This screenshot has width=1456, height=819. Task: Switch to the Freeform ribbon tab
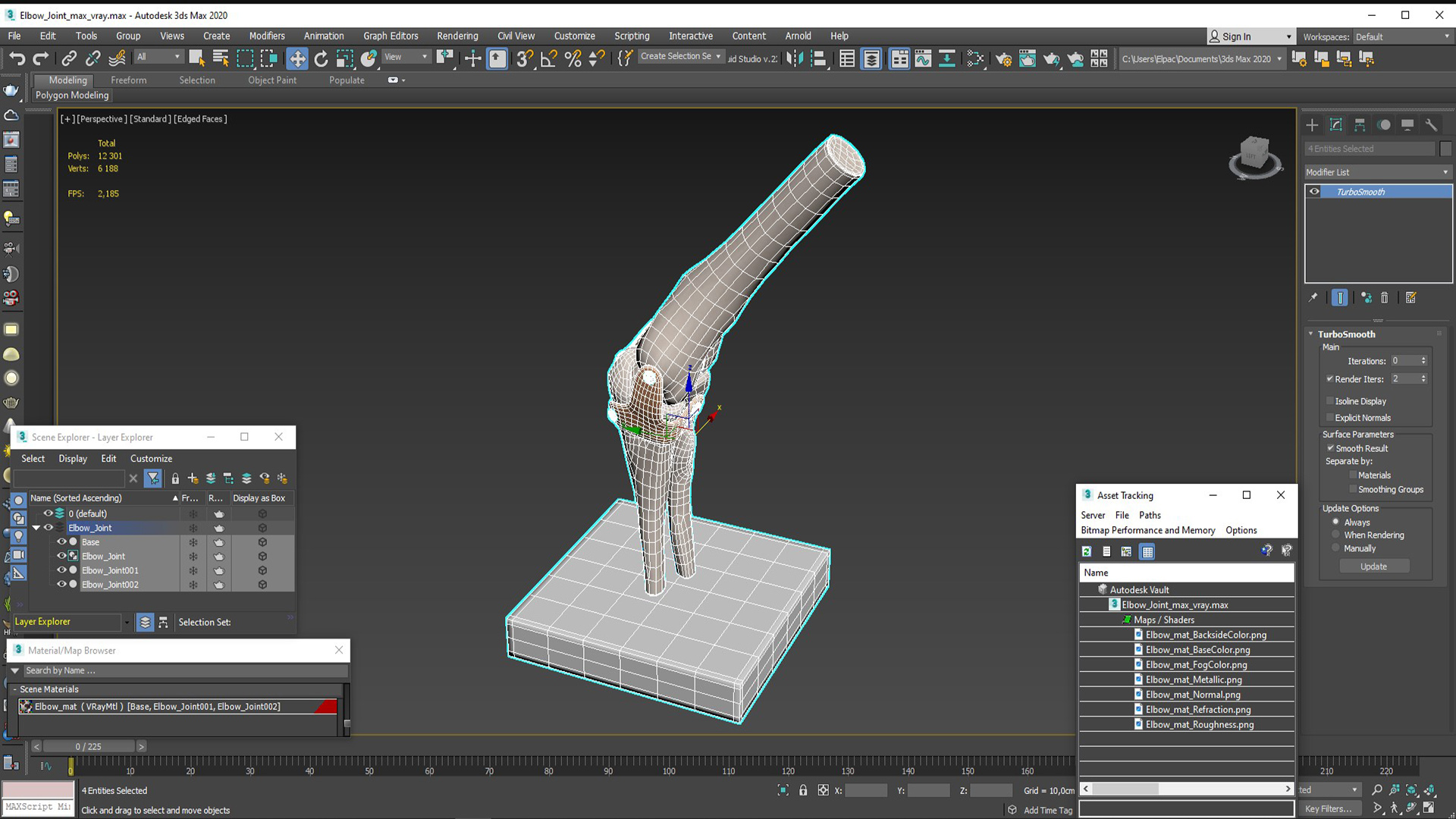pyautogui.click(x=128, y=80)
